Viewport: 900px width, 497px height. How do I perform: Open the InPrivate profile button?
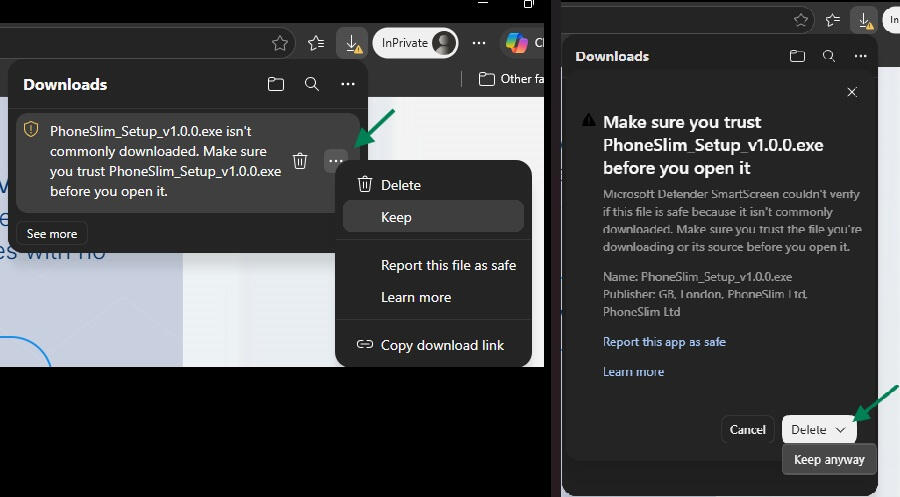click(416, 43)
